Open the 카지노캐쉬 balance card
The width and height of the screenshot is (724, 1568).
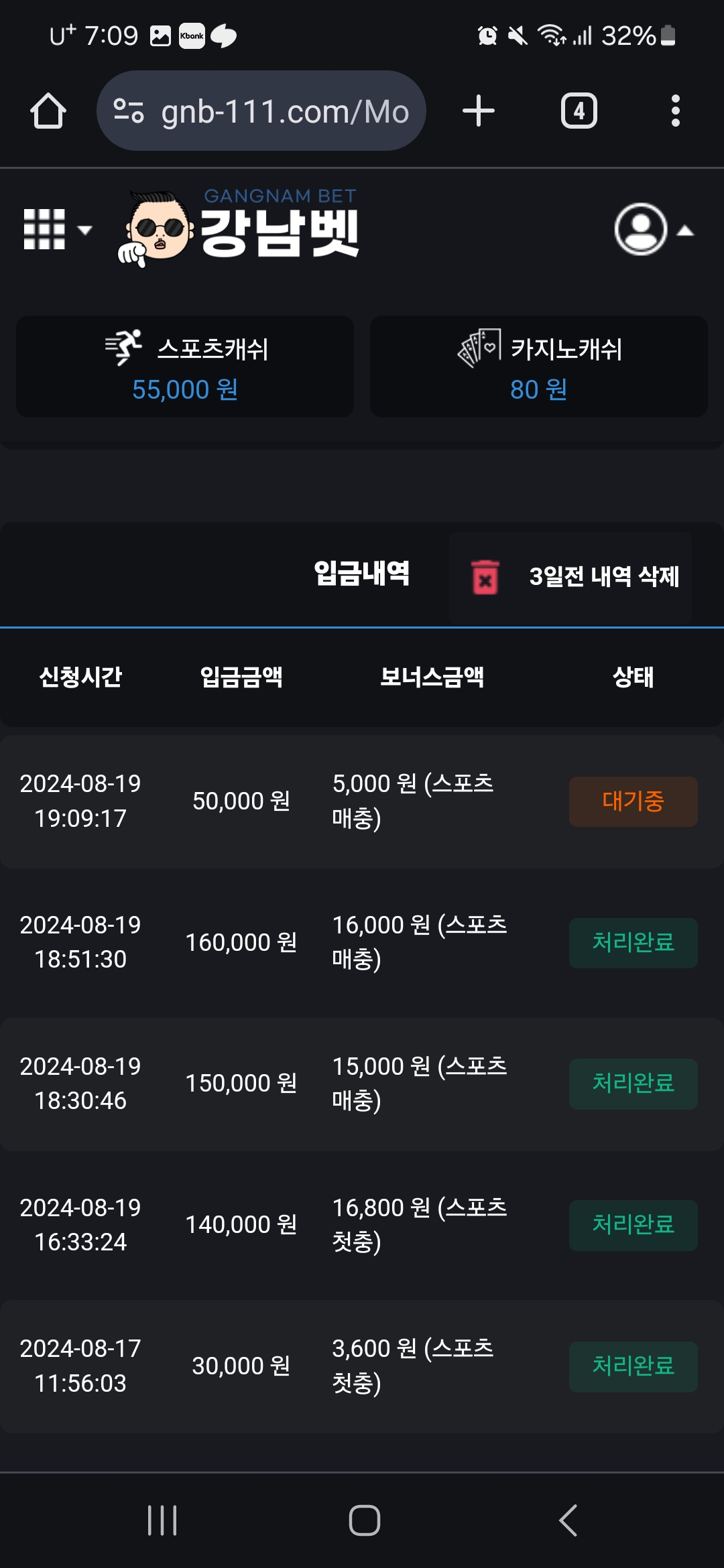[x=539, y=367]
